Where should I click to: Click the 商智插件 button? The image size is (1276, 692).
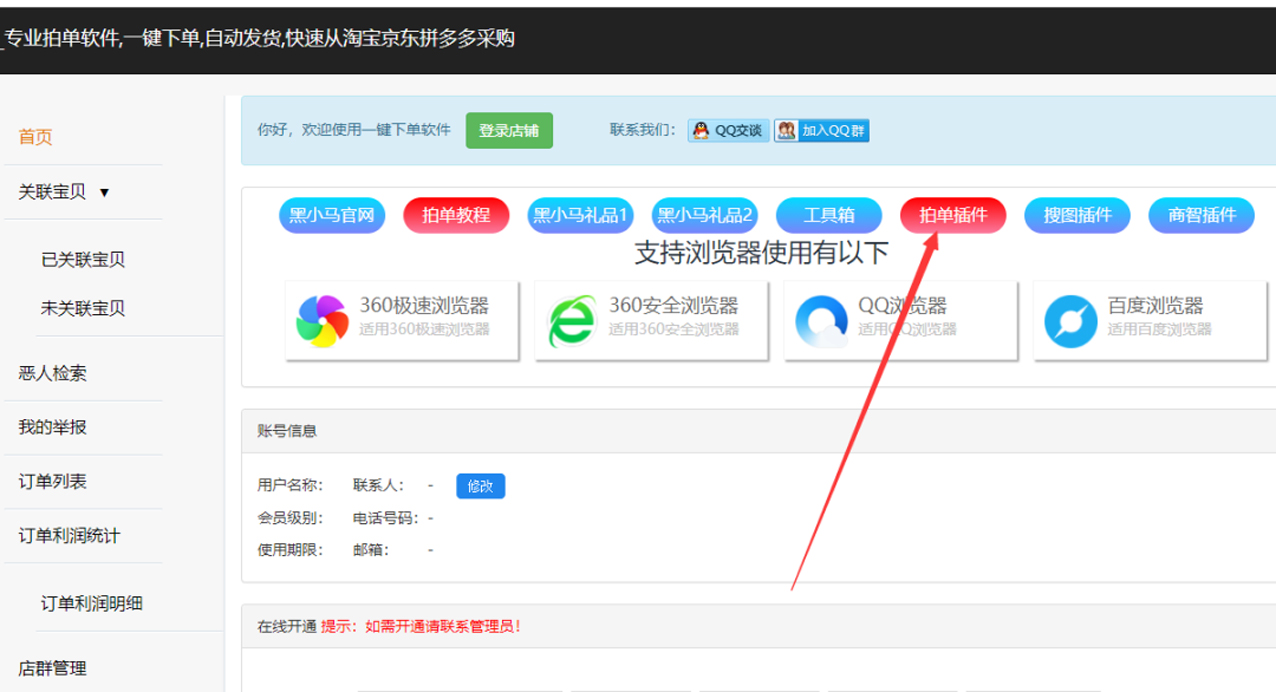(x=1202, y=215)
